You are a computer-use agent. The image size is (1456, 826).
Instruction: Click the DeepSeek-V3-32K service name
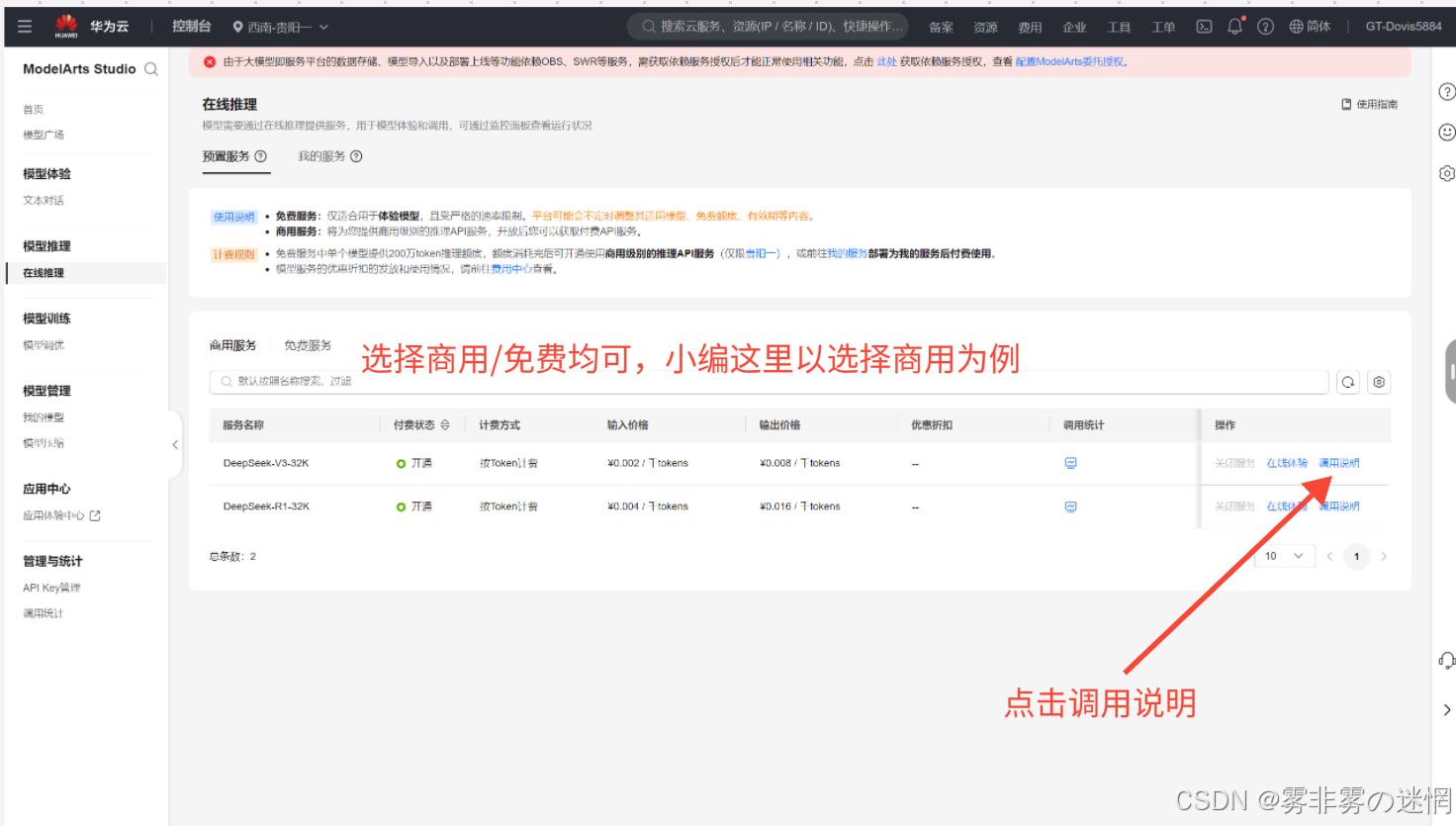(266, 463)
